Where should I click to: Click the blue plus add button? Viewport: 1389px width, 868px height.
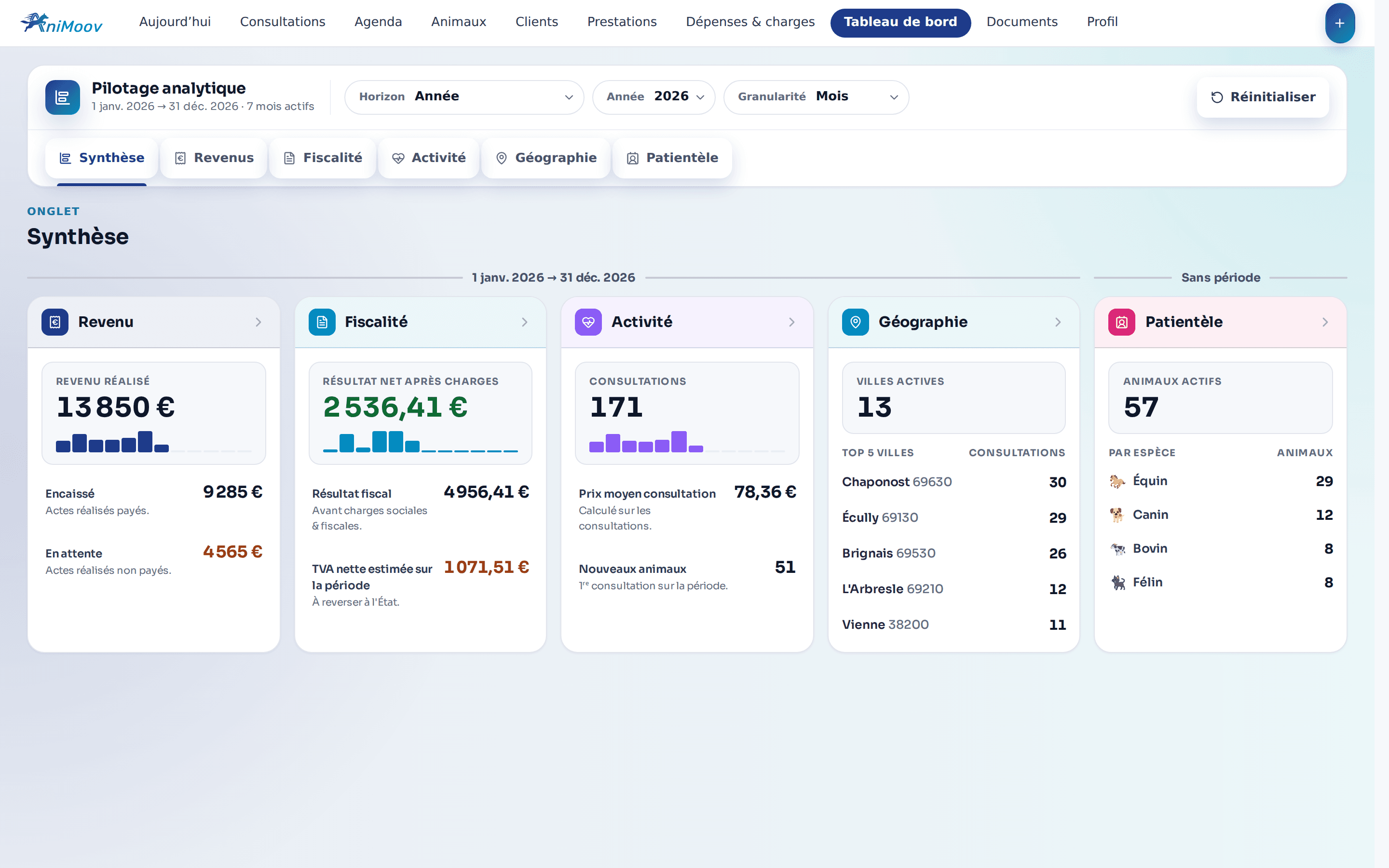pyautogui.click(x=1340, y=23)
